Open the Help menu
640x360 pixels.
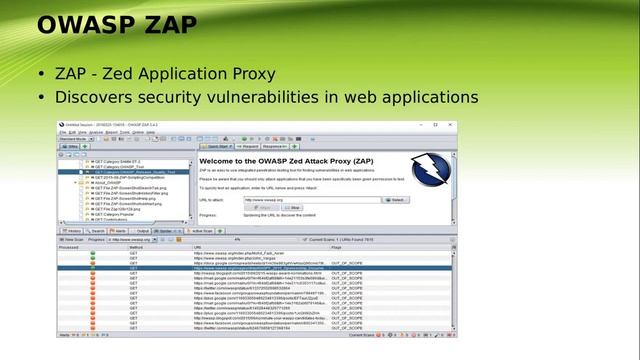pos(151,133)
